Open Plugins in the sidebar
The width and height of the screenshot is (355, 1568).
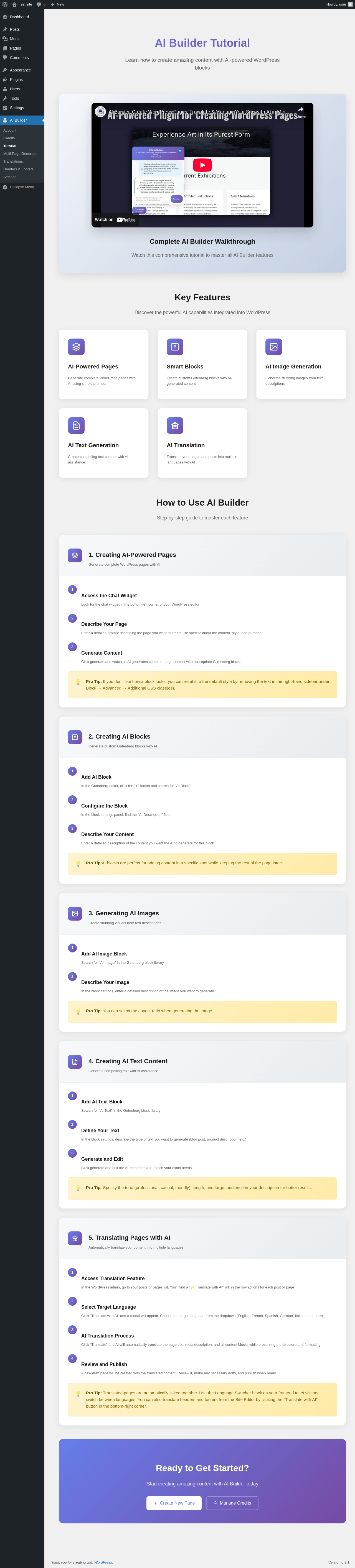point(16,80)
